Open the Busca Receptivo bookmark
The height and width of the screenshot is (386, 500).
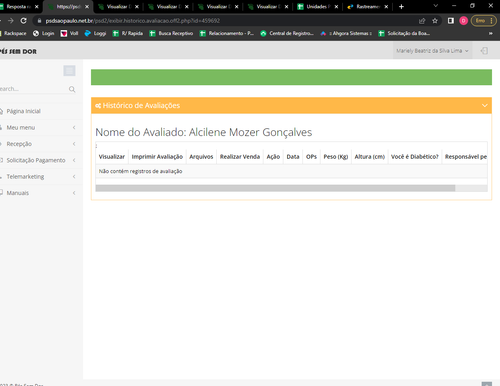pyautogui.click(x=171, y=33)
